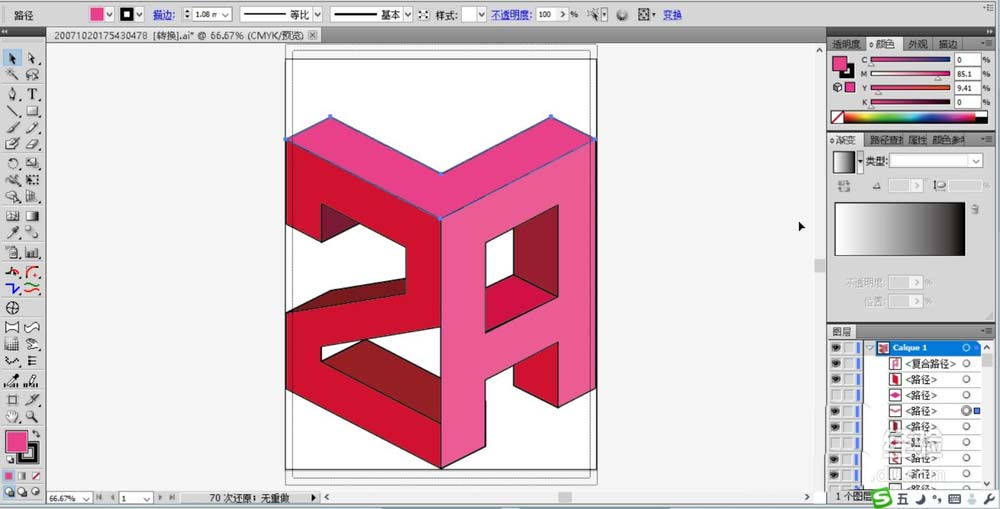The height and width of the screenshot is (509, 1000).
Task: Click the Zoom magnifier tool
Action: [32, 415]
